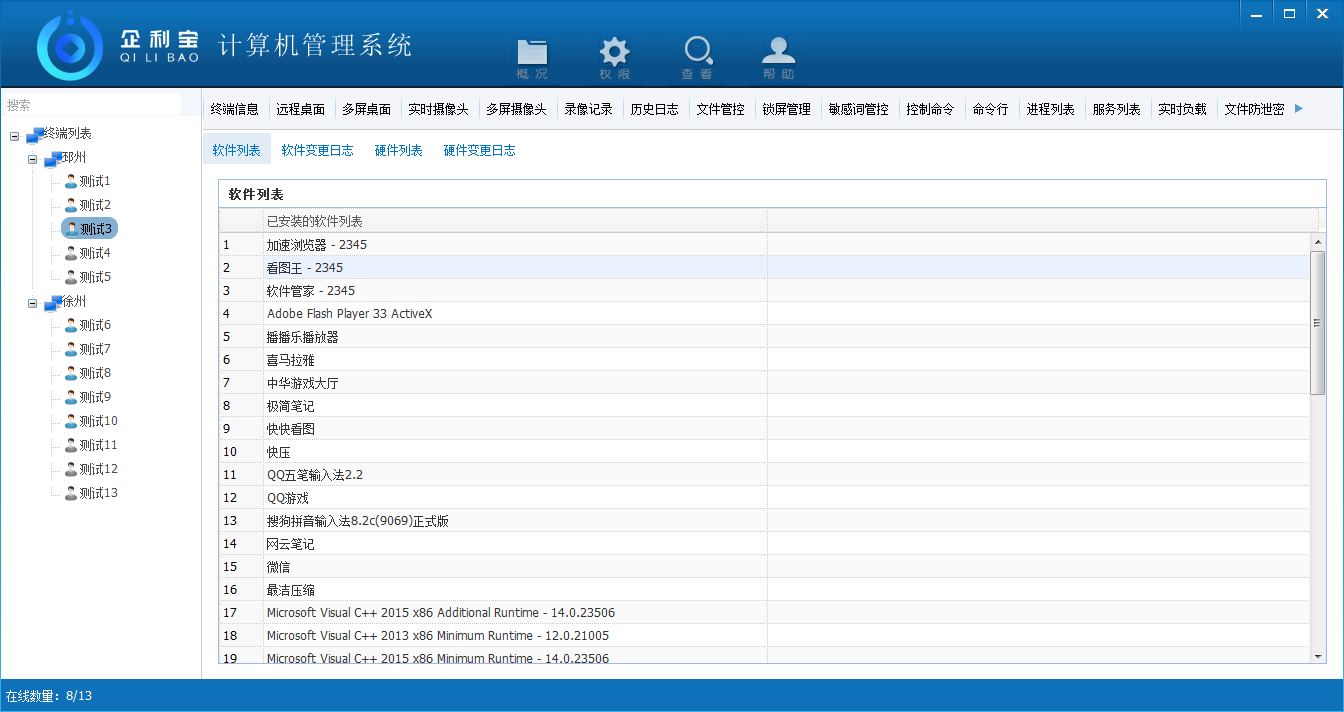This screenshot has width=1344, height=712.
Task: Open the 远程桌面 function
Action: pyautogui.click(x=300, y=109)
